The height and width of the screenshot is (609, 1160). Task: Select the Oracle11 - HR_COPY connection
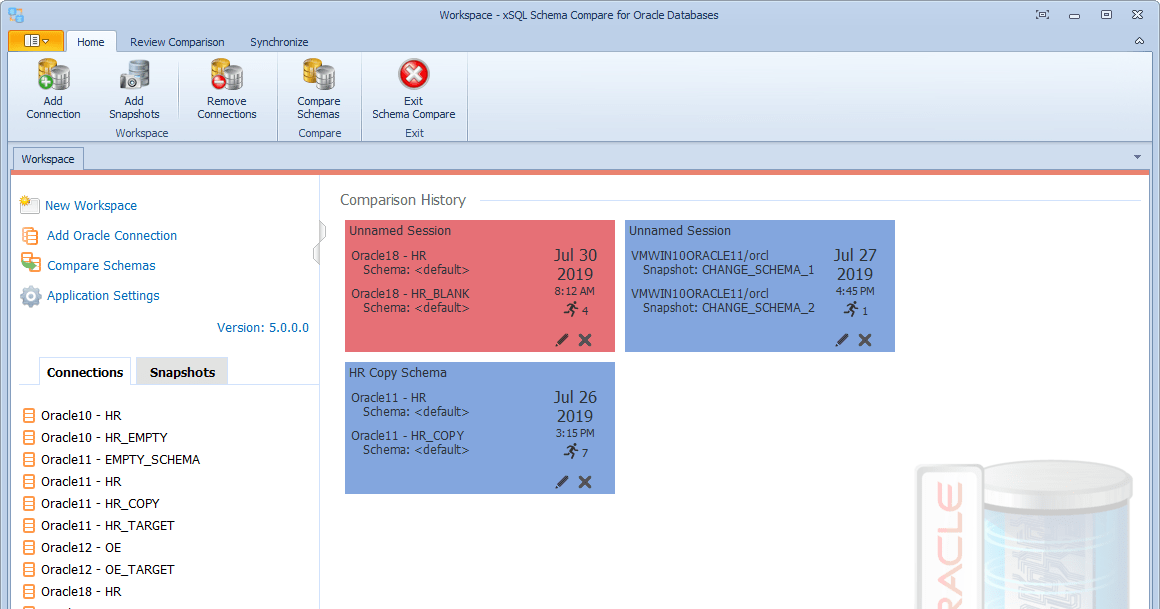(100, 504)
